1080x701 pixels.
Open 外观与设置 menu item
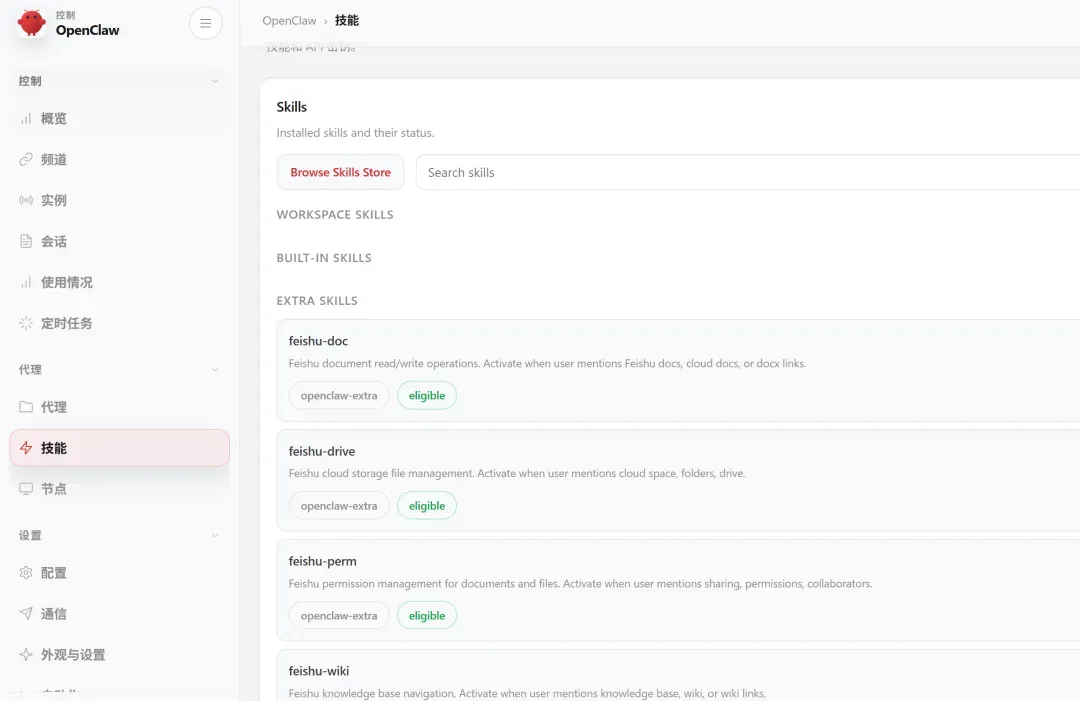tap(73, 655)
